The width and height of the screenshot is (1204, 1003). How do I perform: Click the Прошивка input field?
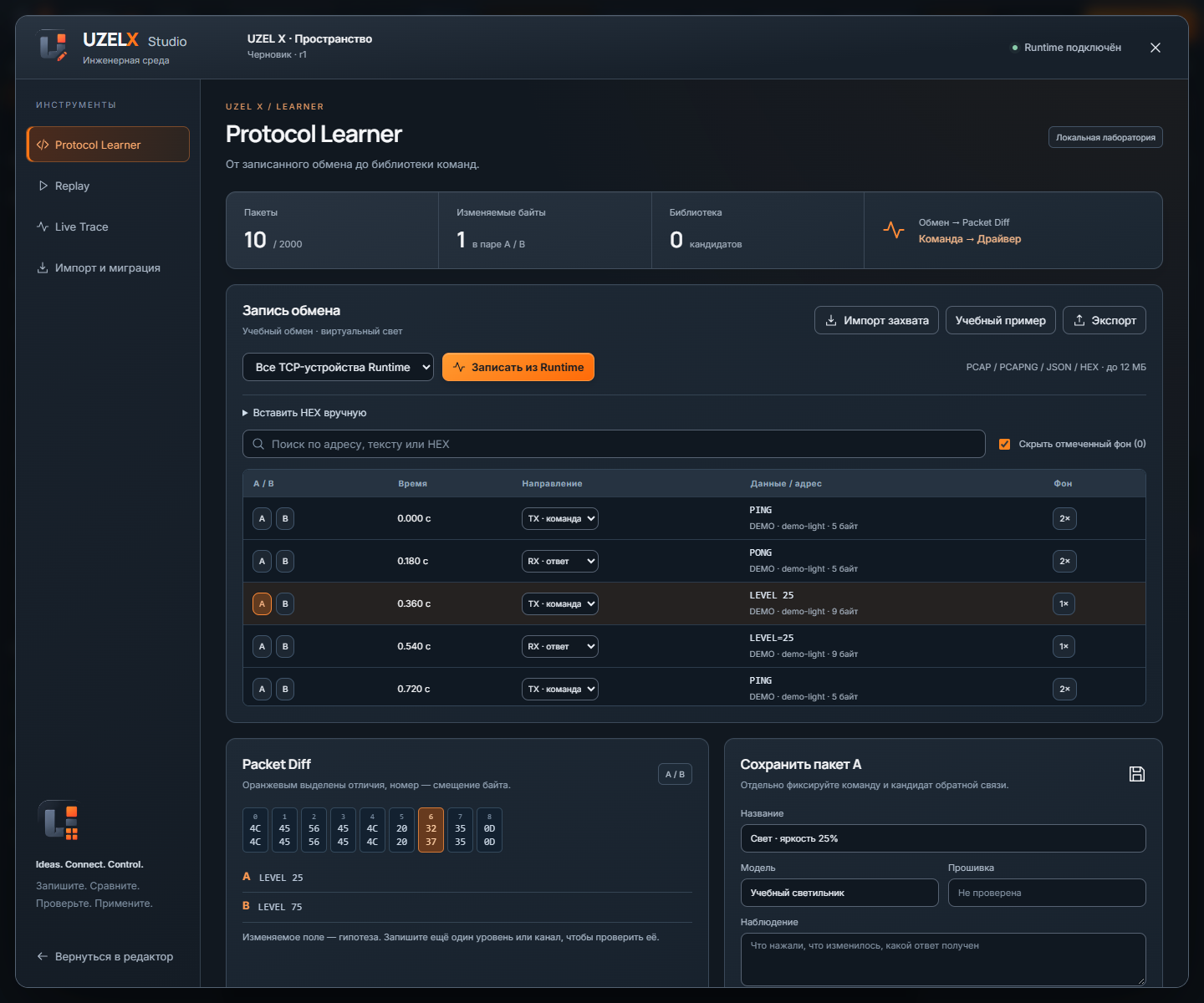[1047, 893]
